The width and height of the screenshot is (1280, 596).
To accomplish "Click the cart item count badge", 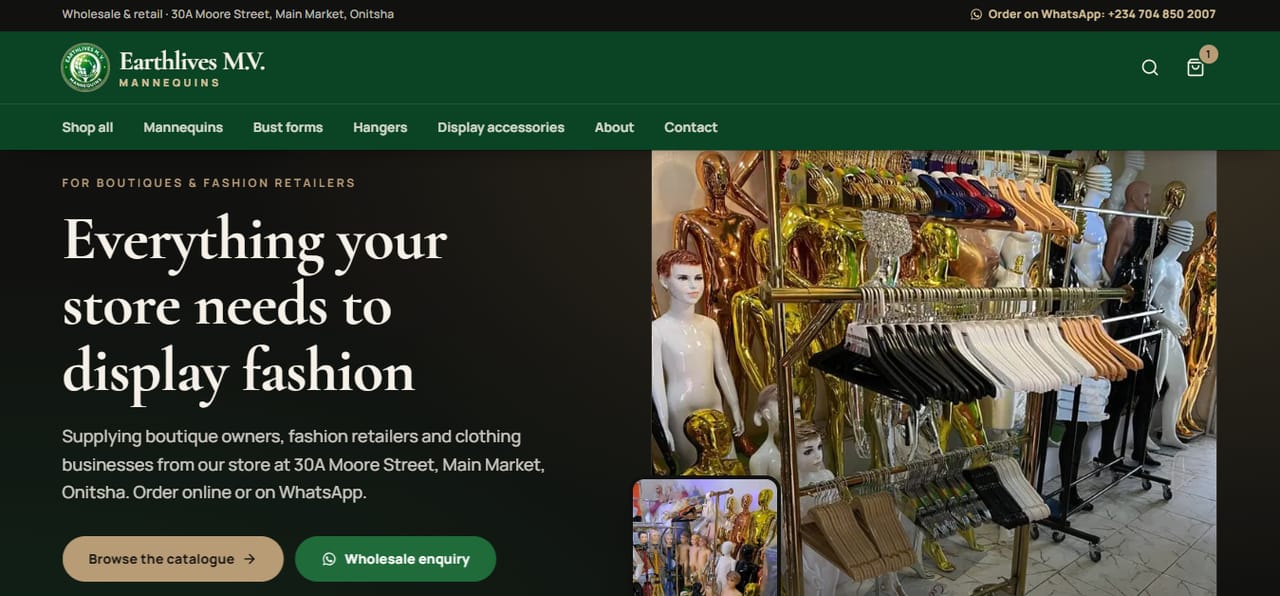I will pos(1208,54).
